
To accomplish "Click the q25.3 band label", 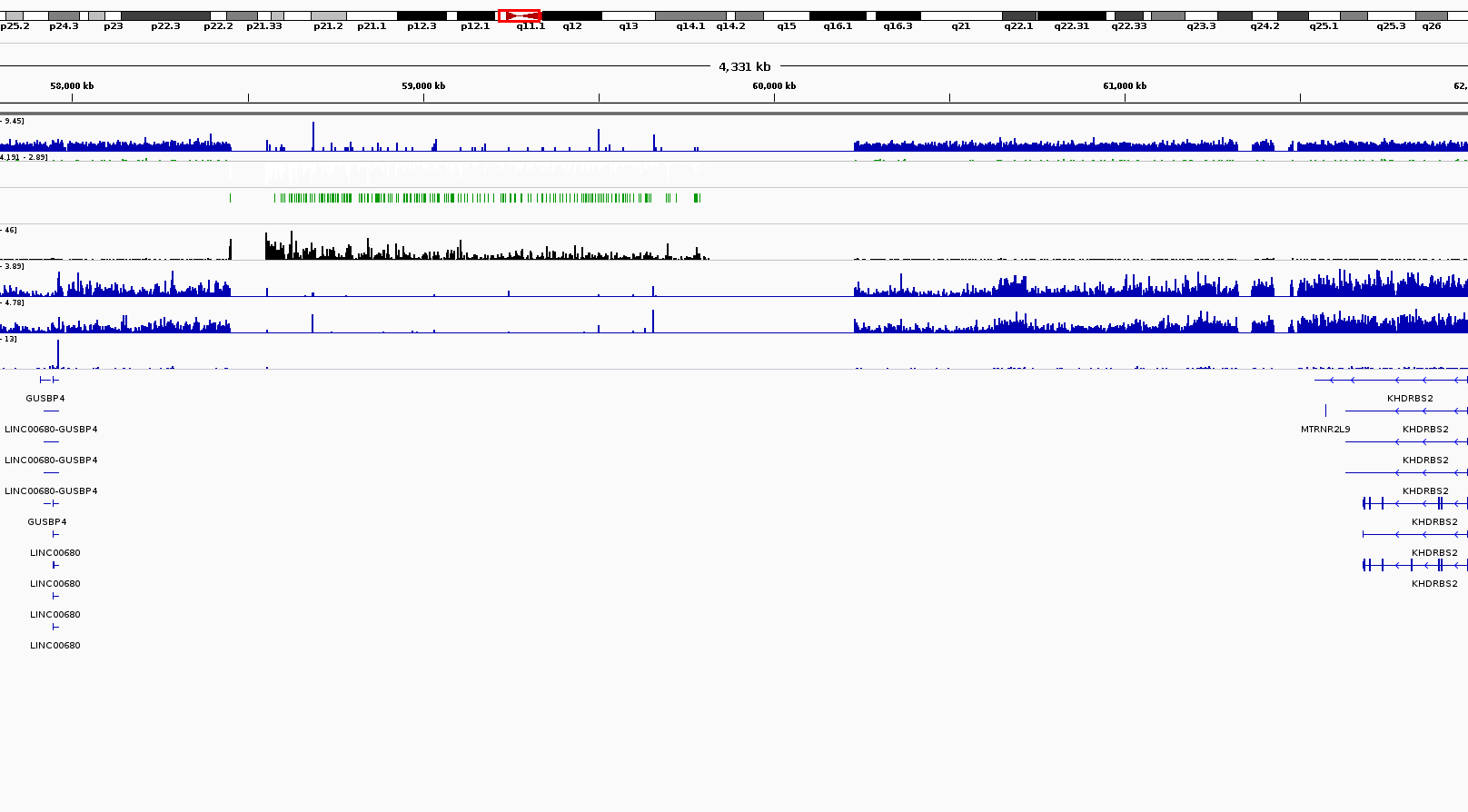I will pos(1391,26).
